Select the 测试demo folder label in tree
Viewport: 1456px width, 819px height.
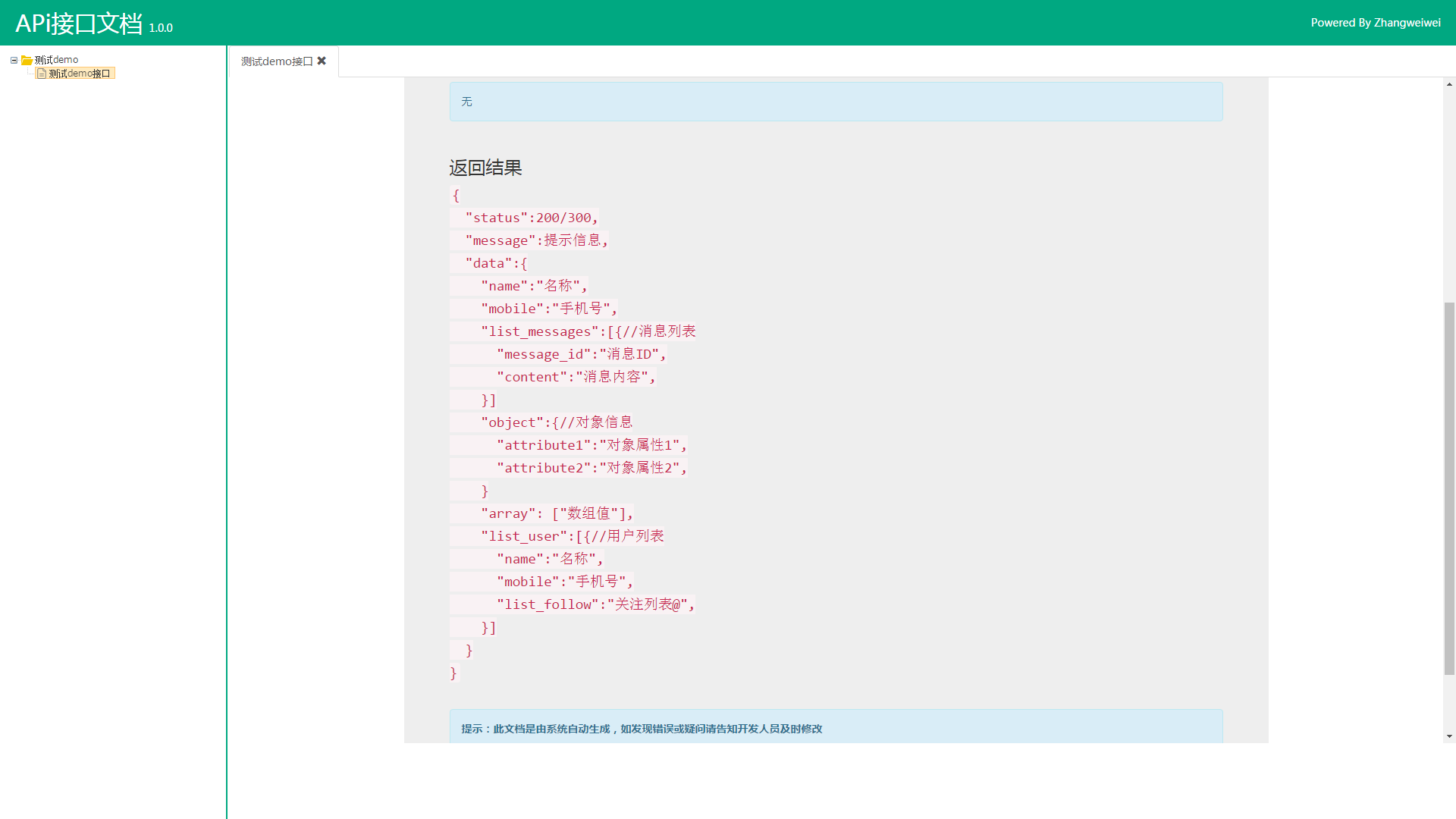(56, 60)
